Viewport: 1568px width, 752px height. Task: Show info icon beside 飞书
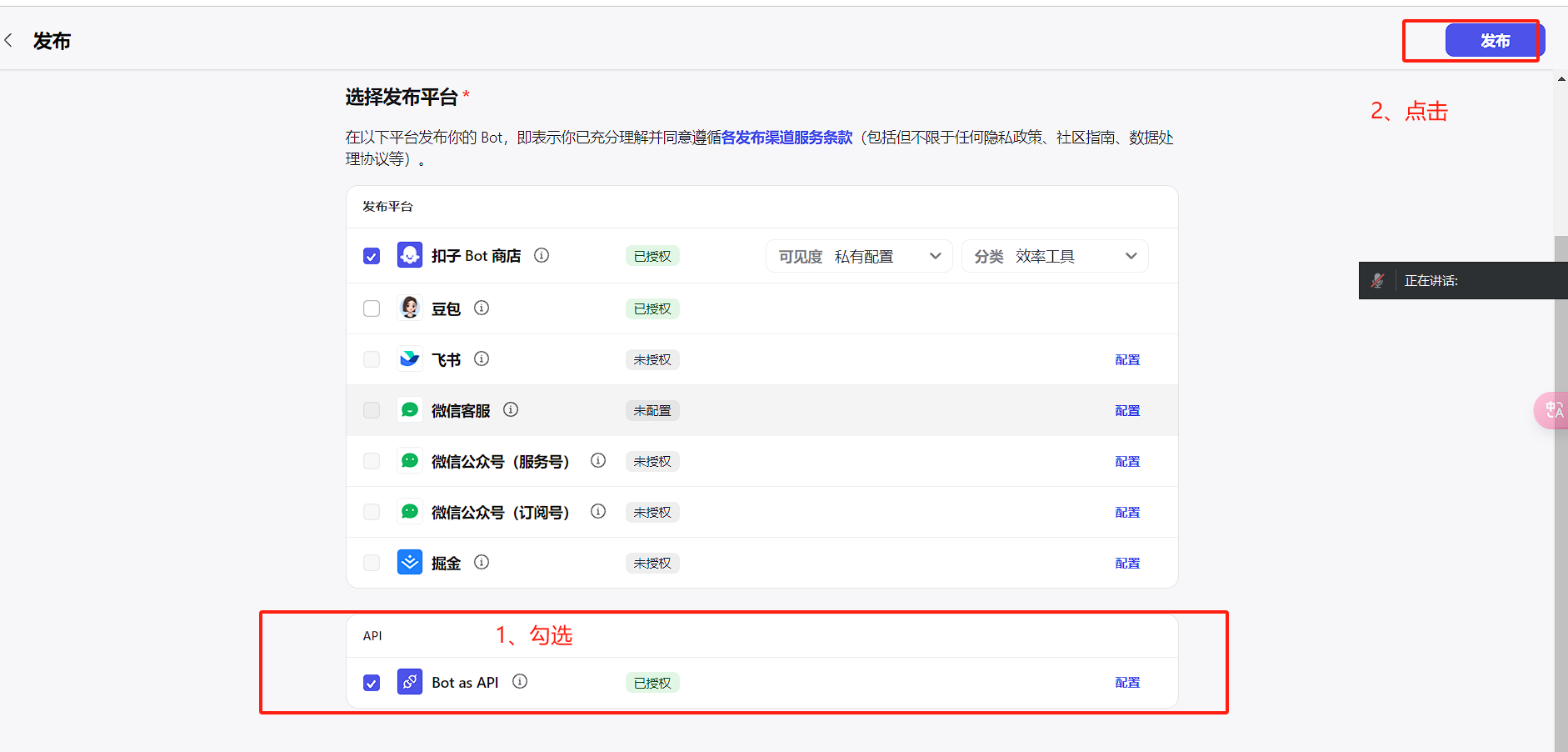482,358
